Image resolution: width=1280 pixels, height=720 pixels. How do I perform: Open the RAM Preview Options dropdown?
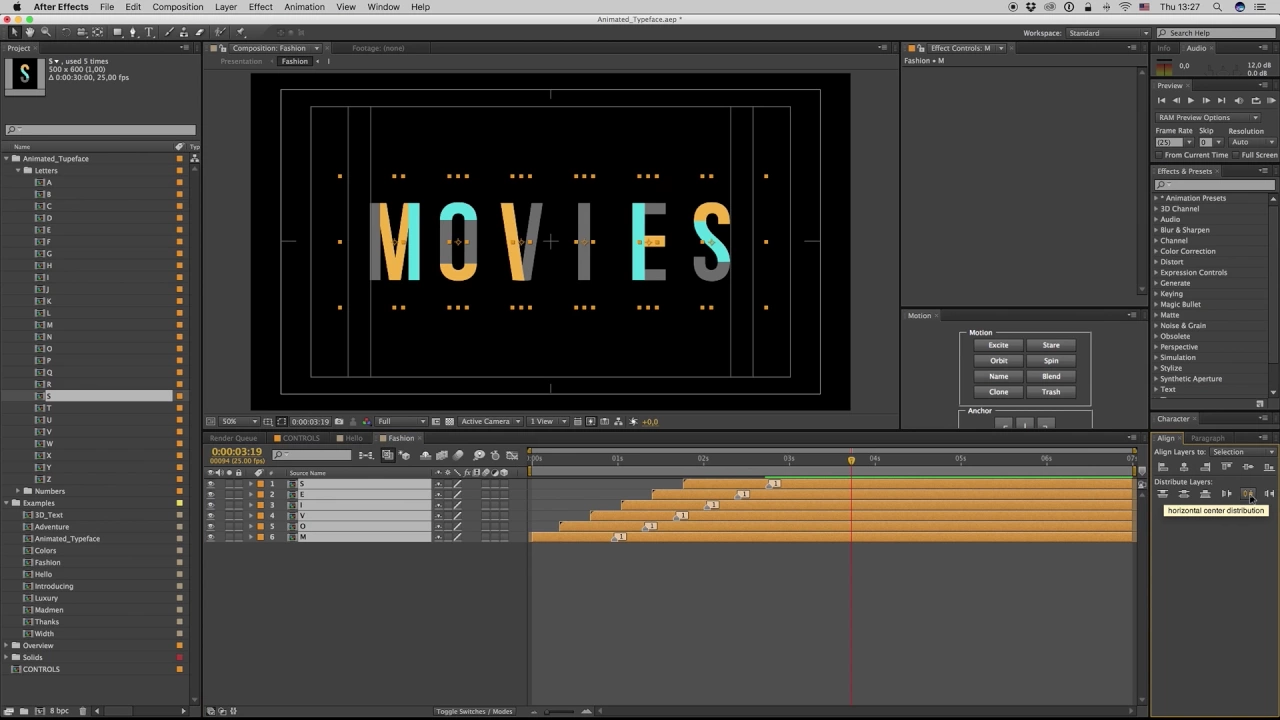coord(1208,117)
